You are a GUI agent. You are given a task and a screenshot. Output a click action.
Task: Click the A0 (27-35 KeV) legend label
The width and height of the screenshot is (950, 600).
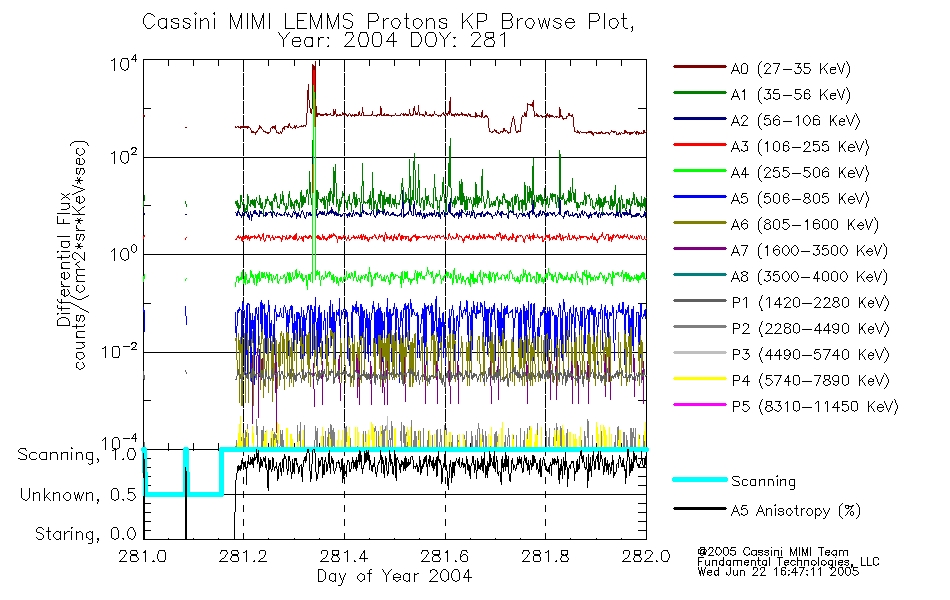(x=790, y=69)
